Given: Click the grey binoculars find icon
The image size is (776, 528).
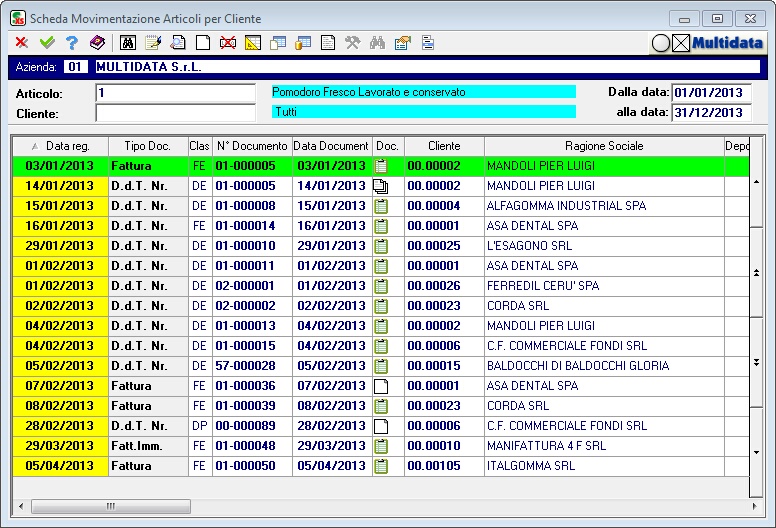Looking at the screenshot, I should (378, 43).
